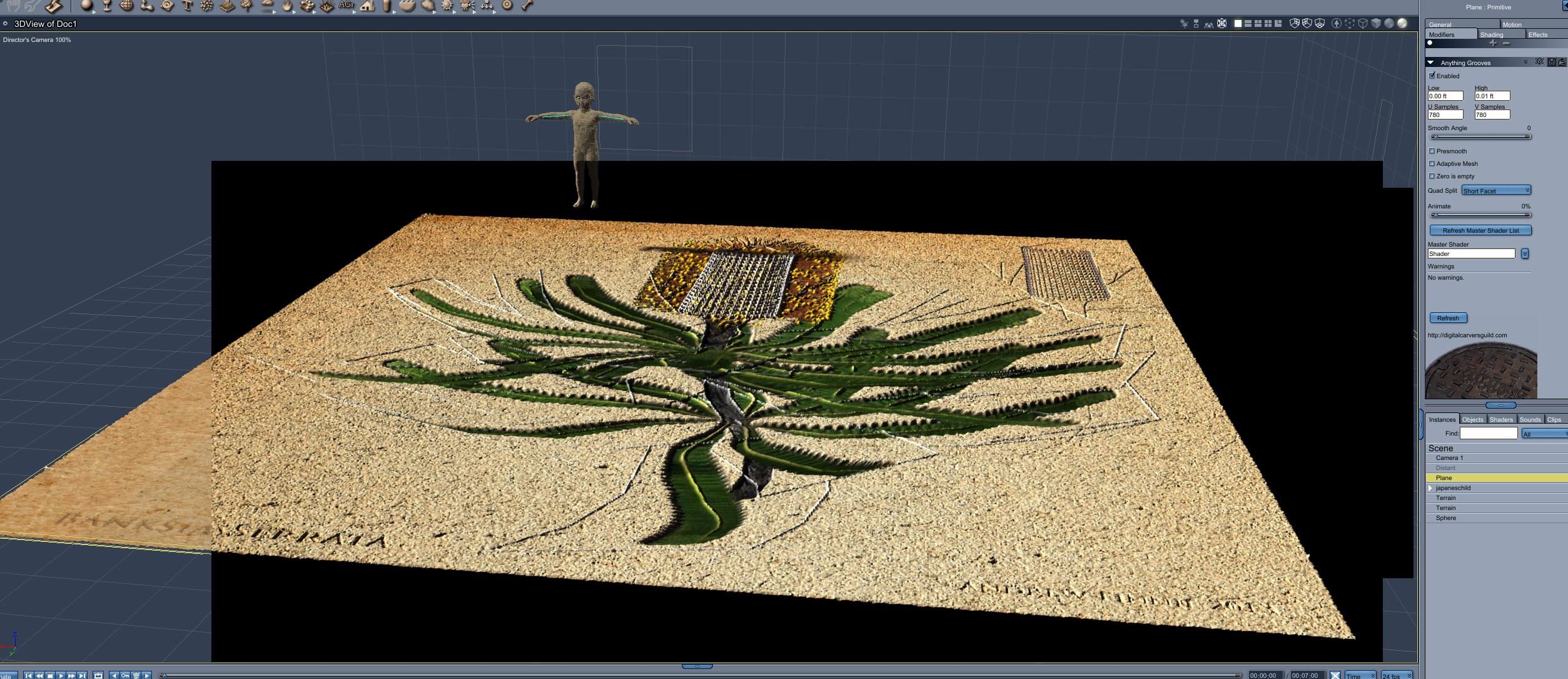Switch to the Shading tab

[x=1492, y=34]
